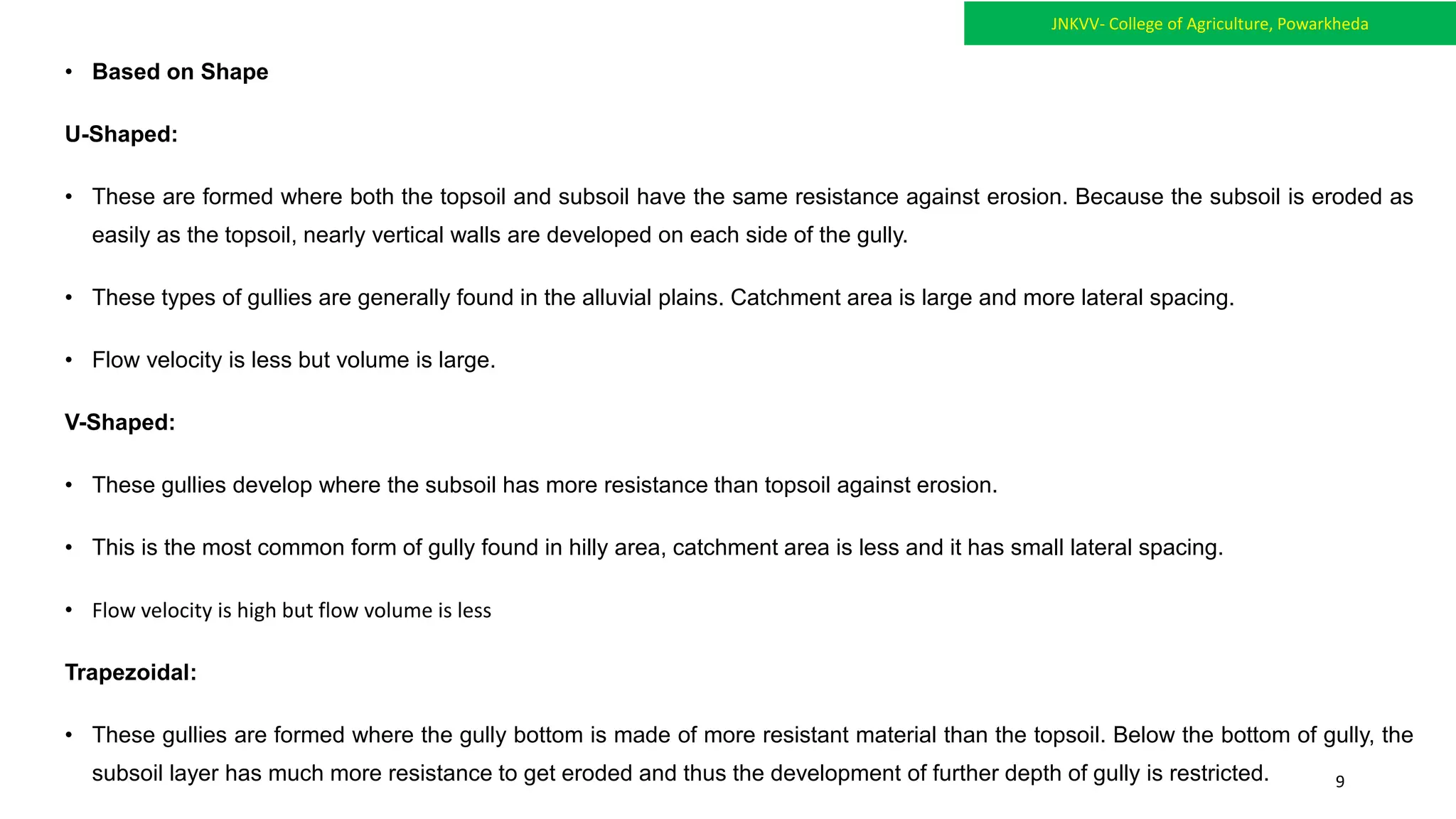Viewport: 1456px width, 819px height.
Task: Click 'Flow velocity is high but flow volume is less'
Action: [291, 610]
